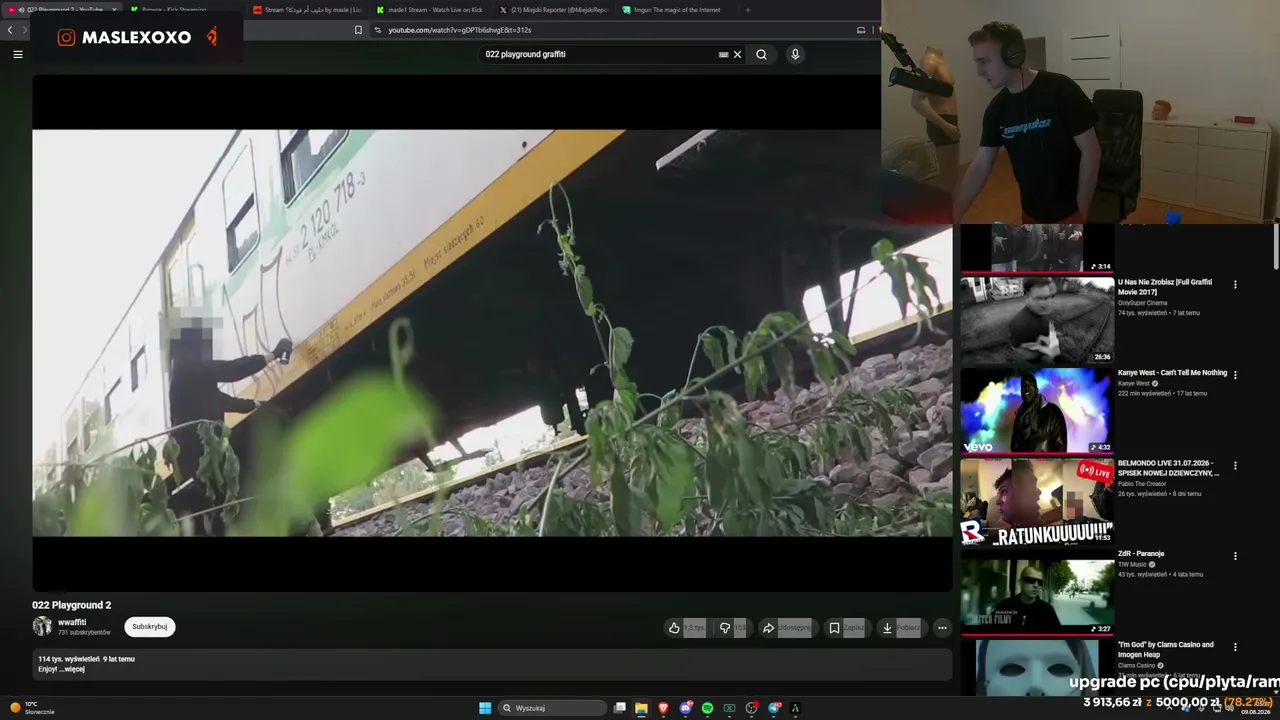Open options for I'm God video
Image resolution: width=1280 pixels, height=720 pixels.
[1235, 647]
